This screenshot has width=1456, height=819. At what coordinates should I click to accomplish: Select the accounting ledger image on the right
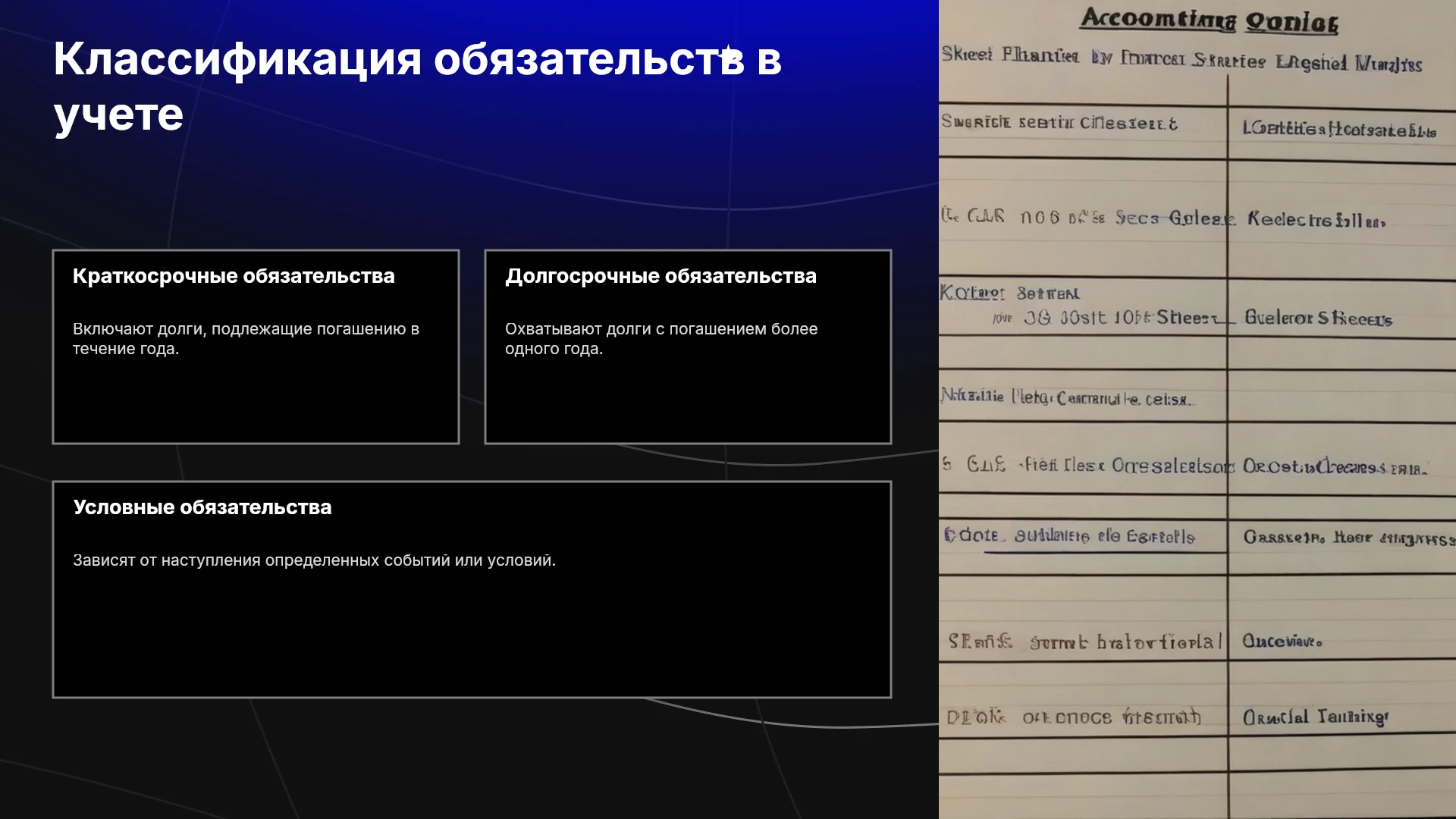coord(1197,409)
